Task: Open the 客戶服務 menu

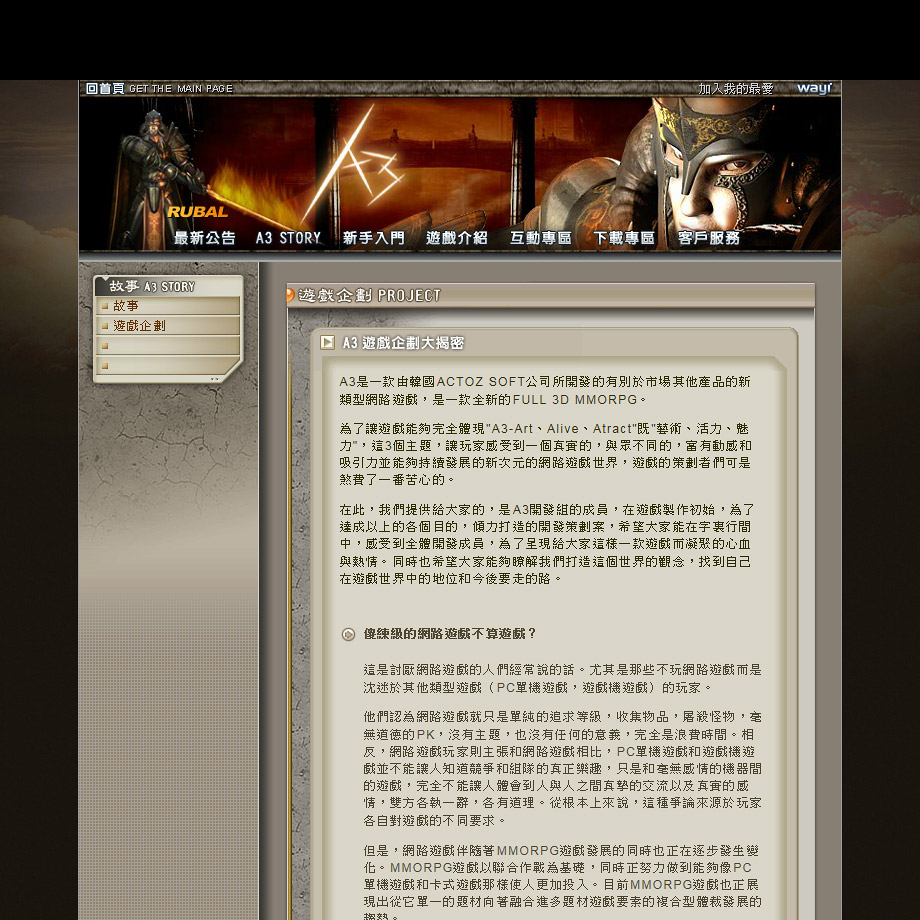Action: (x=708, y=238)
